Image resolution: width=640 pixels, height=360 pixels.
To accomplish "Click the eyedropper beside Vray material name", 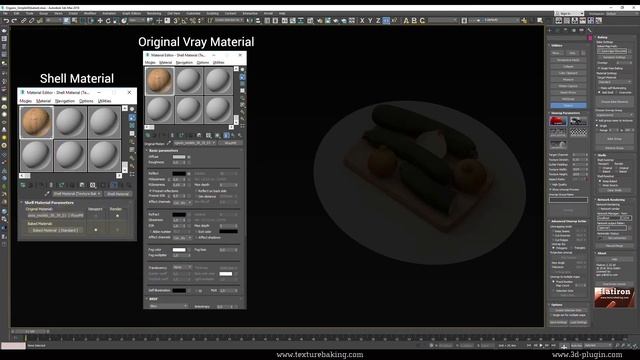I will tap(169, 143).
